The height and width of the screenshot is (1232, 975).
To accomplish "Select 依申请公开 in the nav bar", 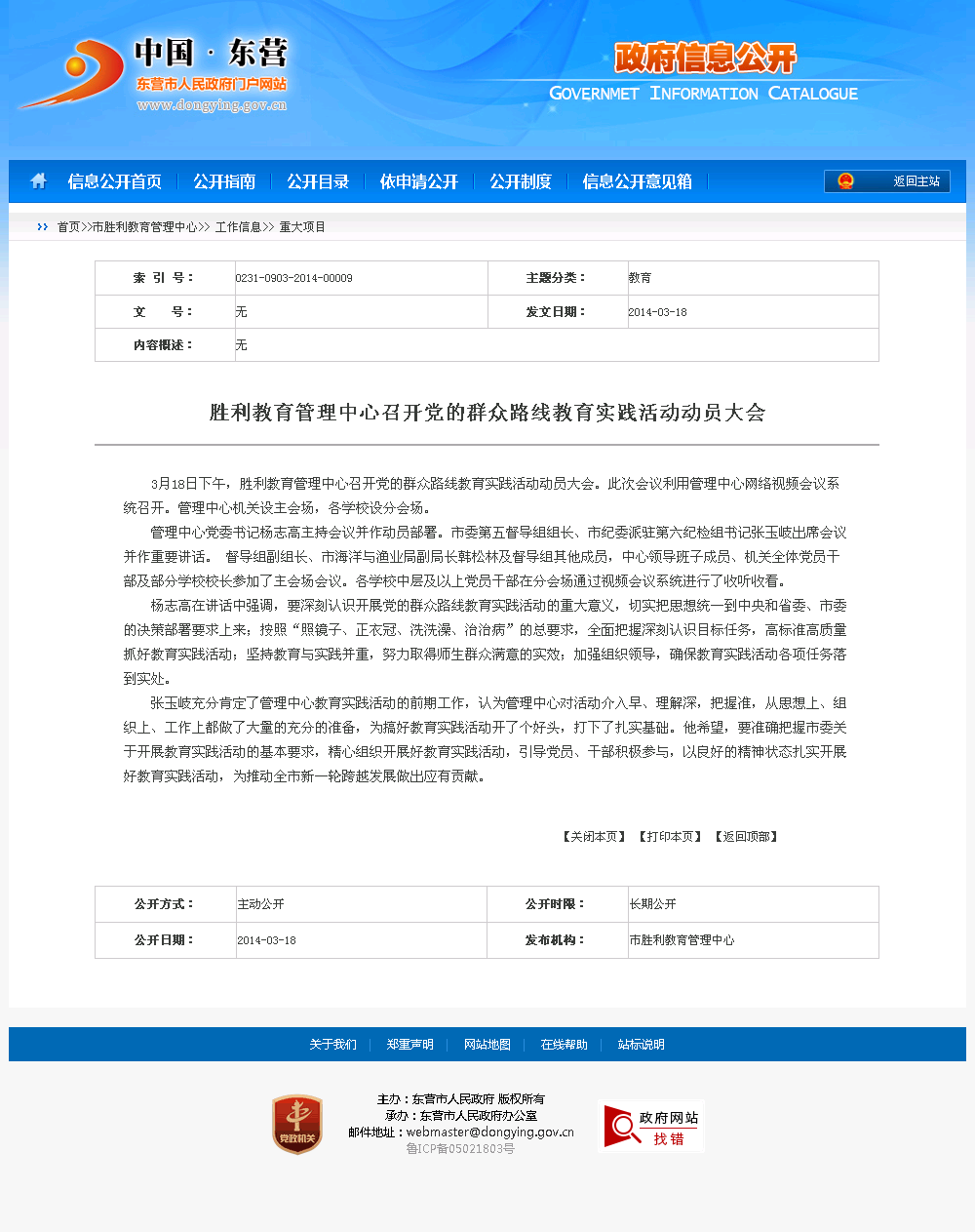I will [419, 181].
